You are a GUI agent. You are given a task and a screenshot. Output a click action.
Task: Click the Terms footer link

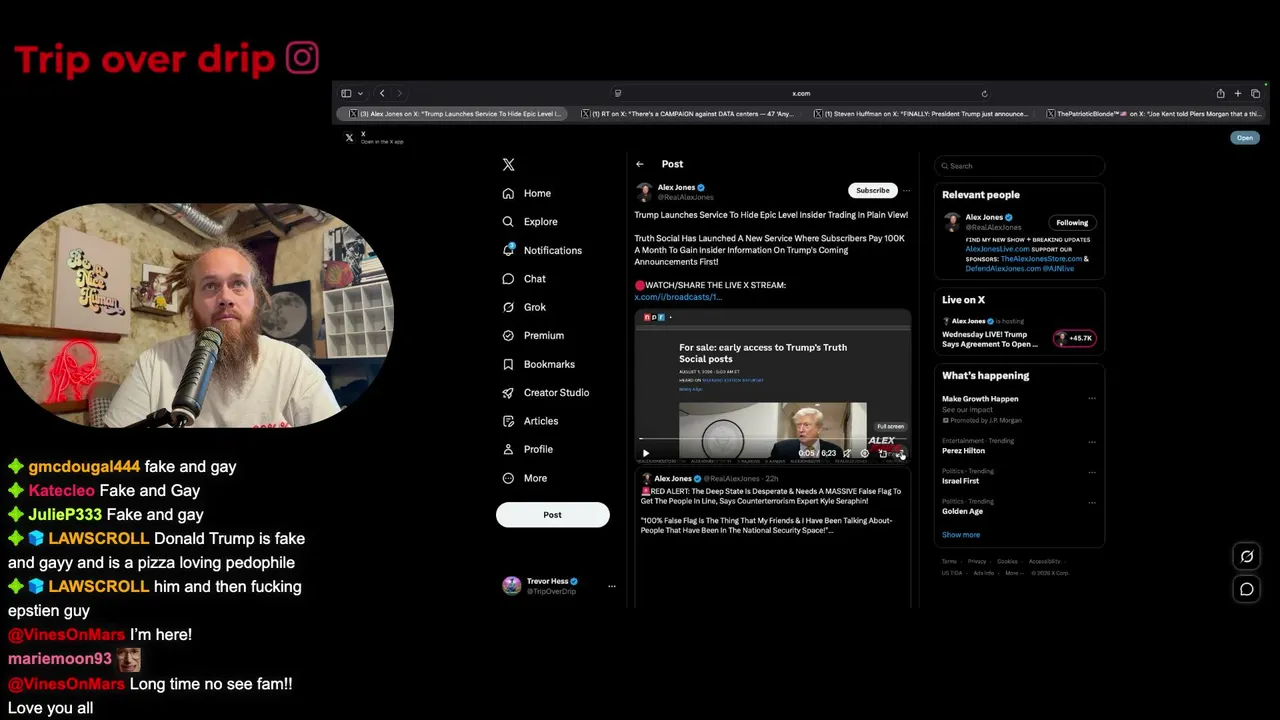click(949, 562)
